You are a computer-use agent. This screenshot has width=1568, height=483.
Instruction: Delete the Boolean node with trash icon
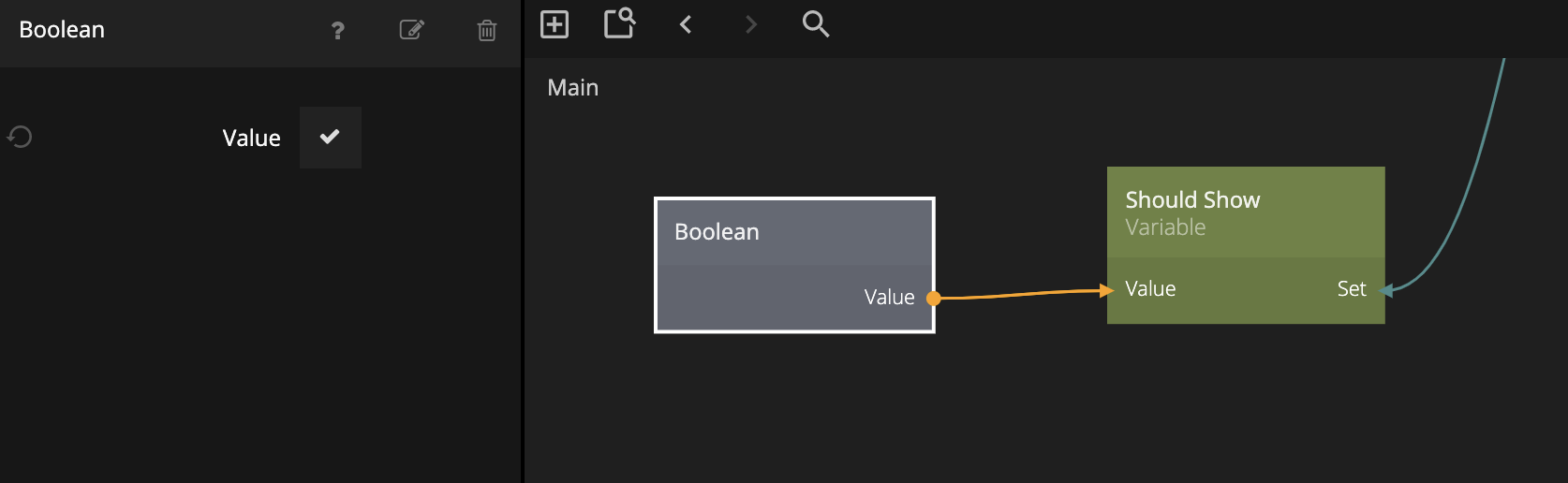pyautogui.click(x=487, y=31)
